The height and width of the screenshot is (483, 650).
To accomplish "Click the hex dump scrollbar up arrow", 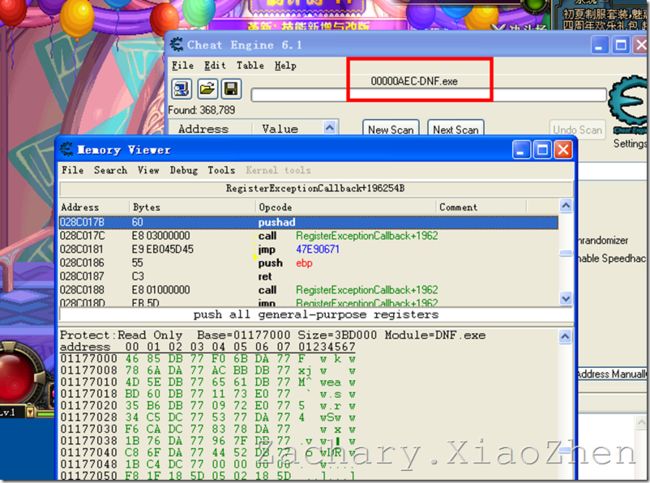I will pyautogui.click(x=565, y=336).
